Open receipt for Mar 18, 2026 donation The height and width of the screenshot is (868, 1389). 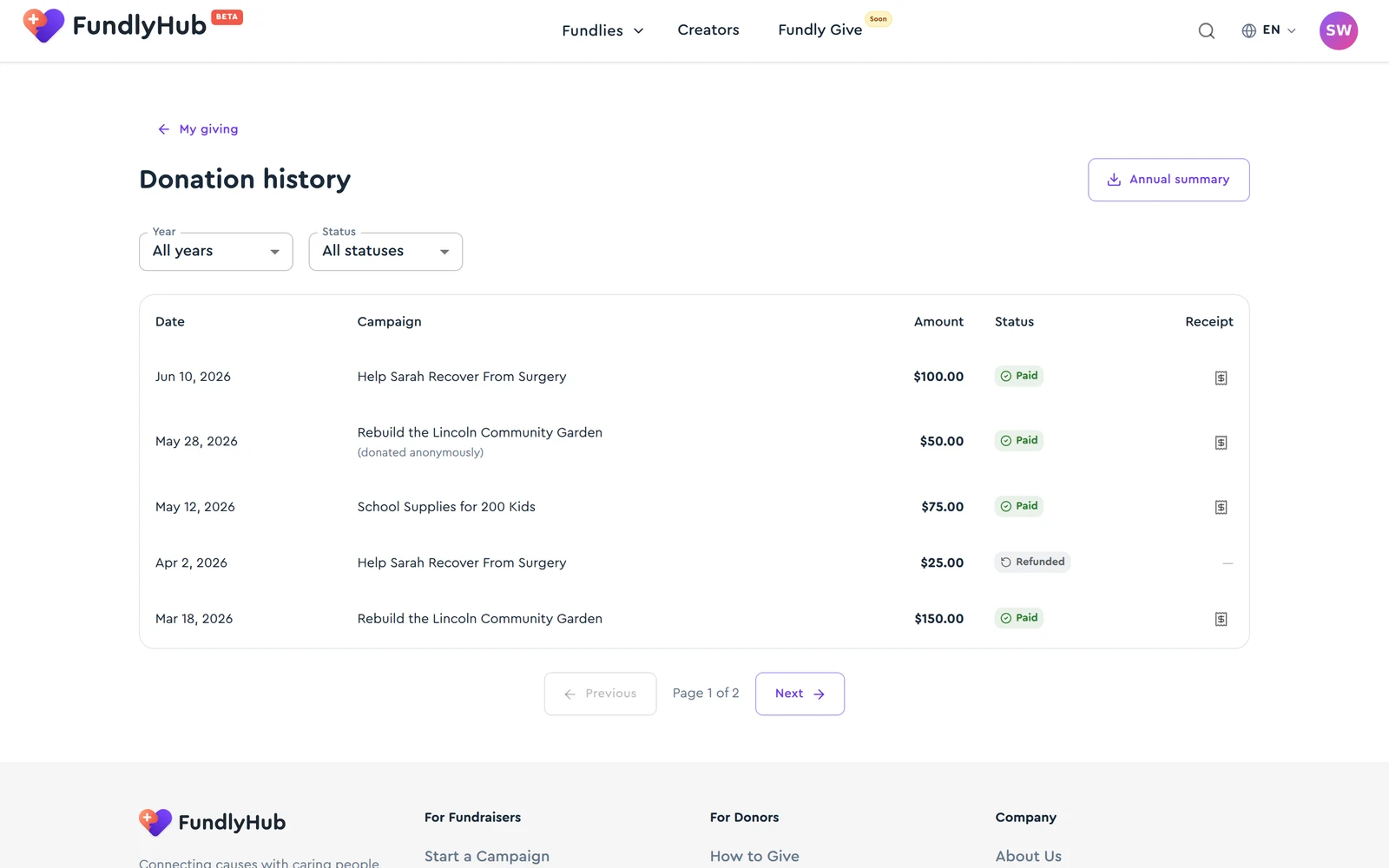(x=1221, y=620)
